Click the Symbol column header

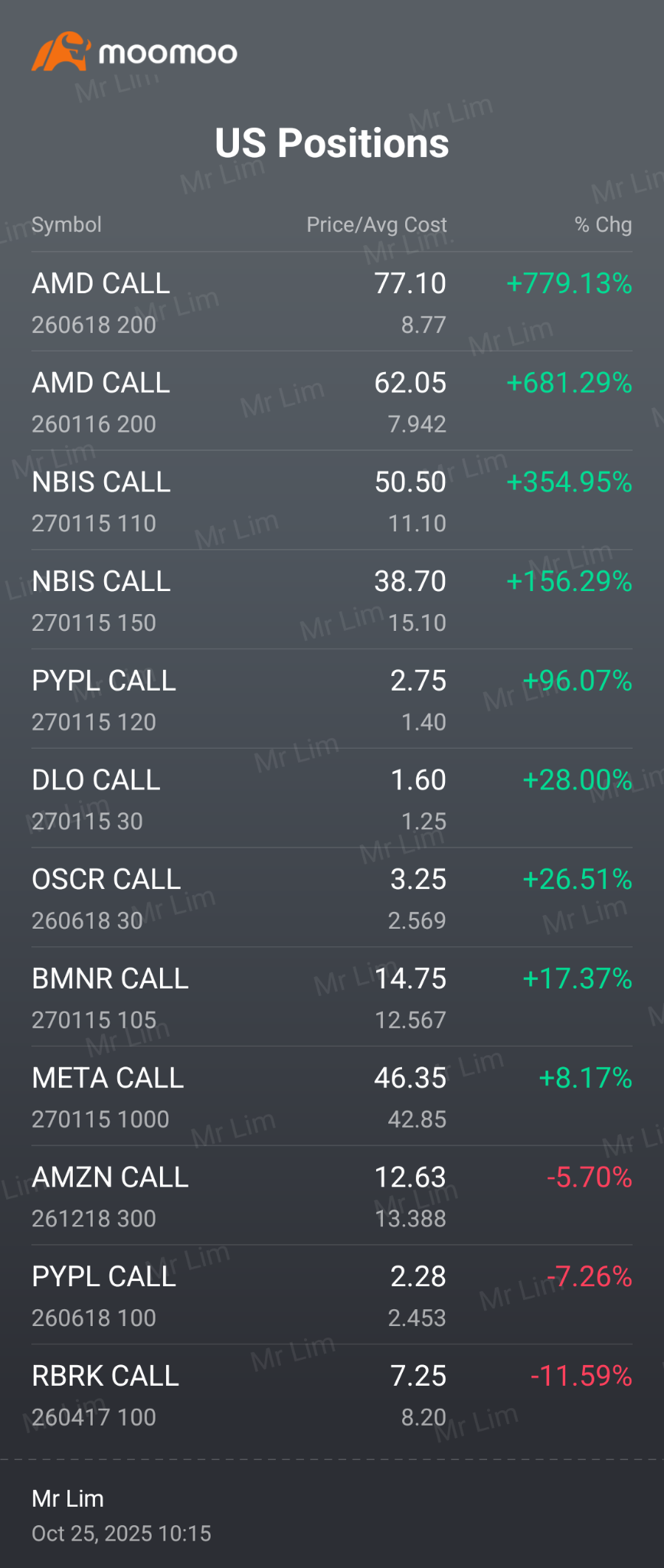pyautogui.click(x=67, y=224)
